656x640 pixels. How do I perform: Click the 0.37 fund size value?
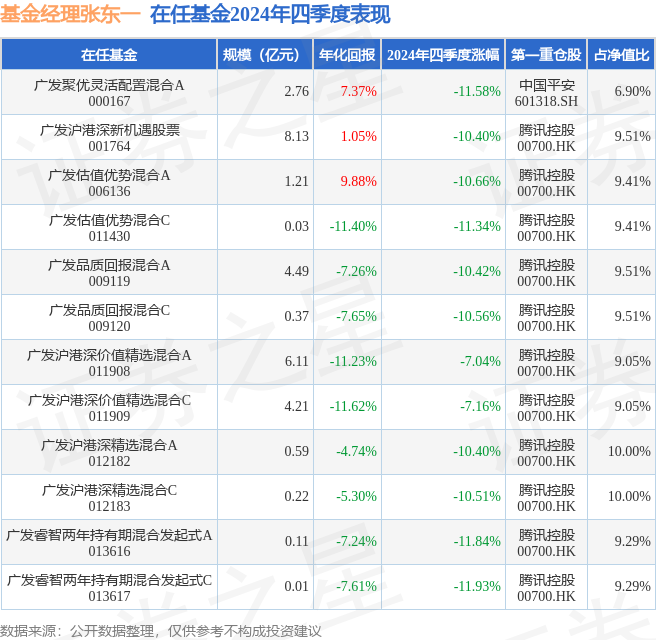(297, 316)
